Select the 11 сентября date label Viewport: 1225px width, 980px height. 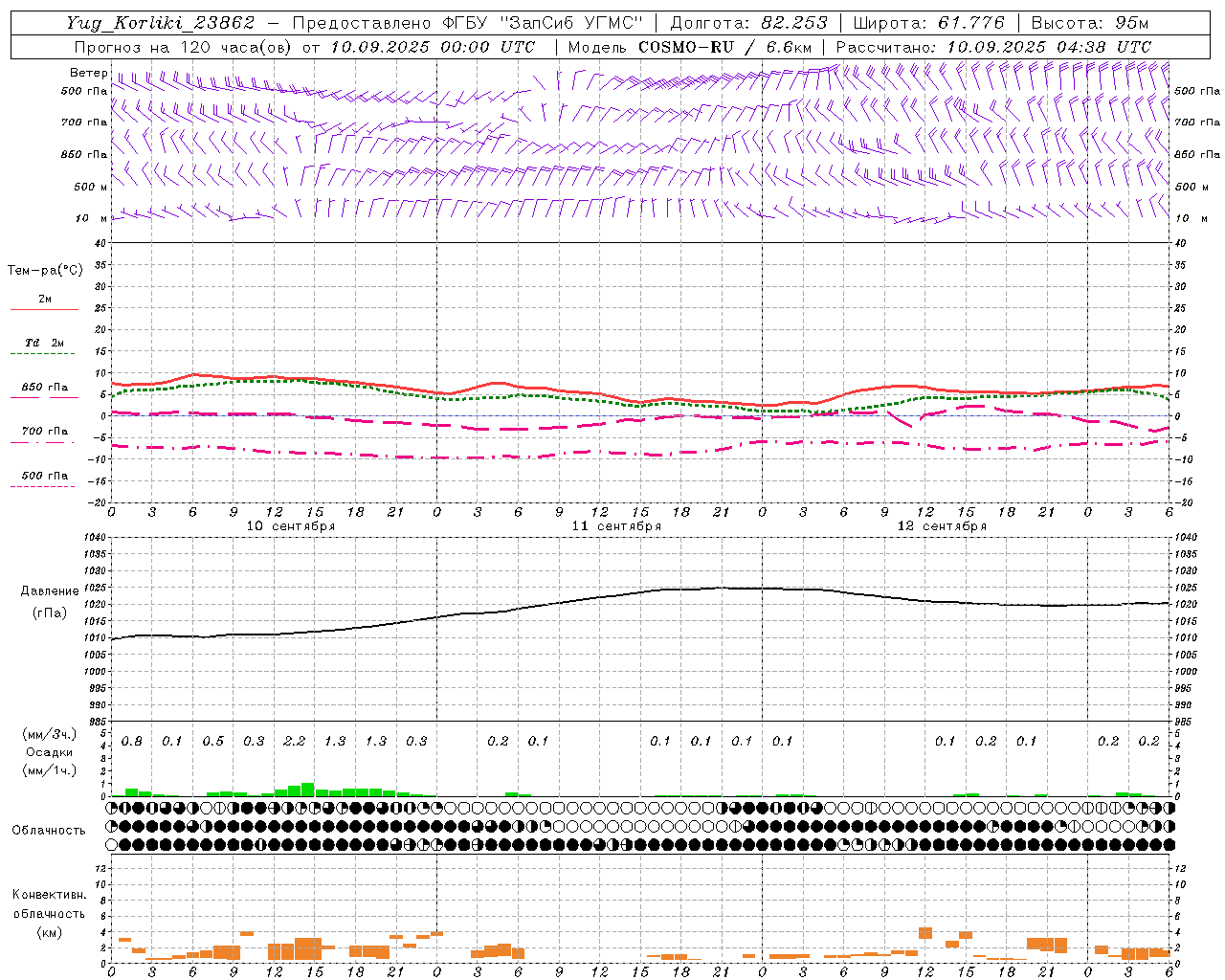coord(616,526)
